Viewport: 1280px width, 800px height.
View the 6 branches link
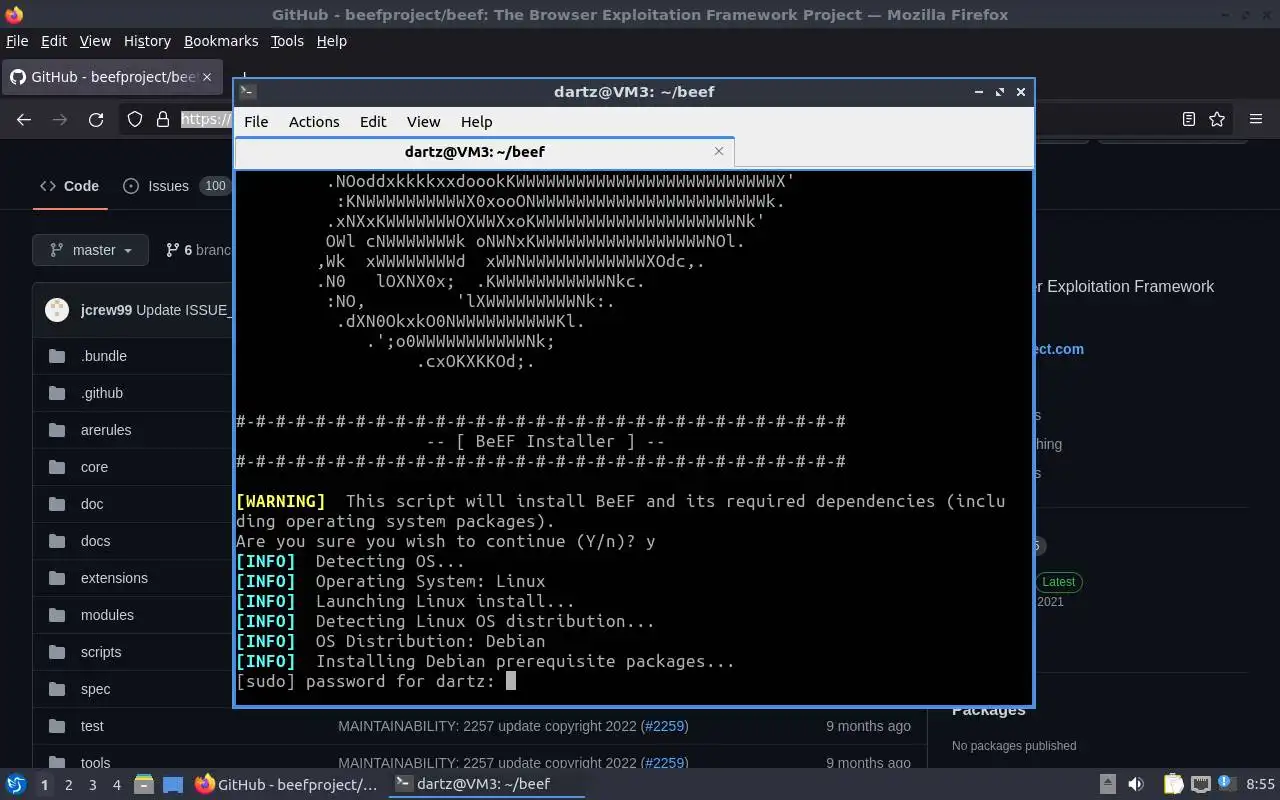click(x=199, y=250)
